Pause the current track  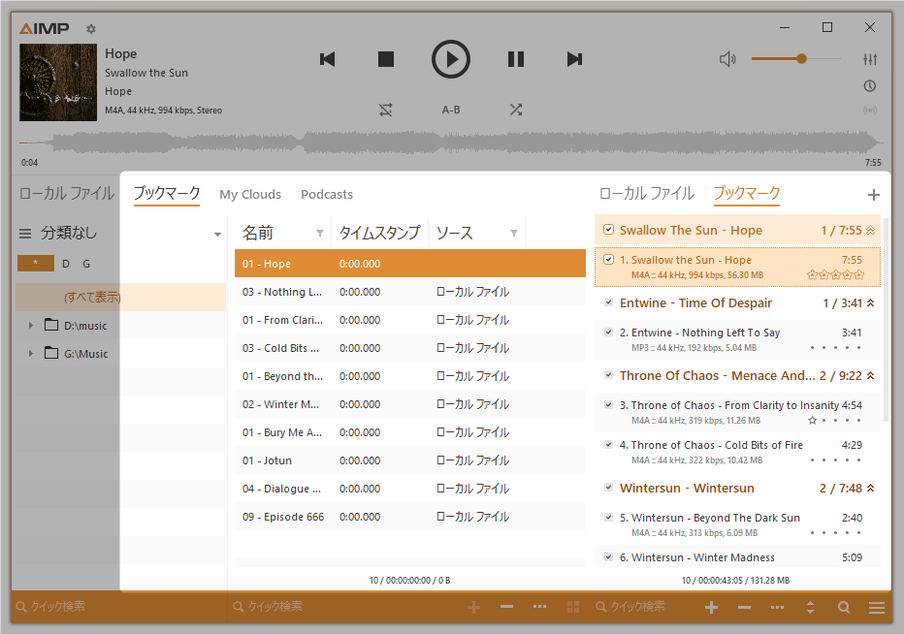click(515, 59)
